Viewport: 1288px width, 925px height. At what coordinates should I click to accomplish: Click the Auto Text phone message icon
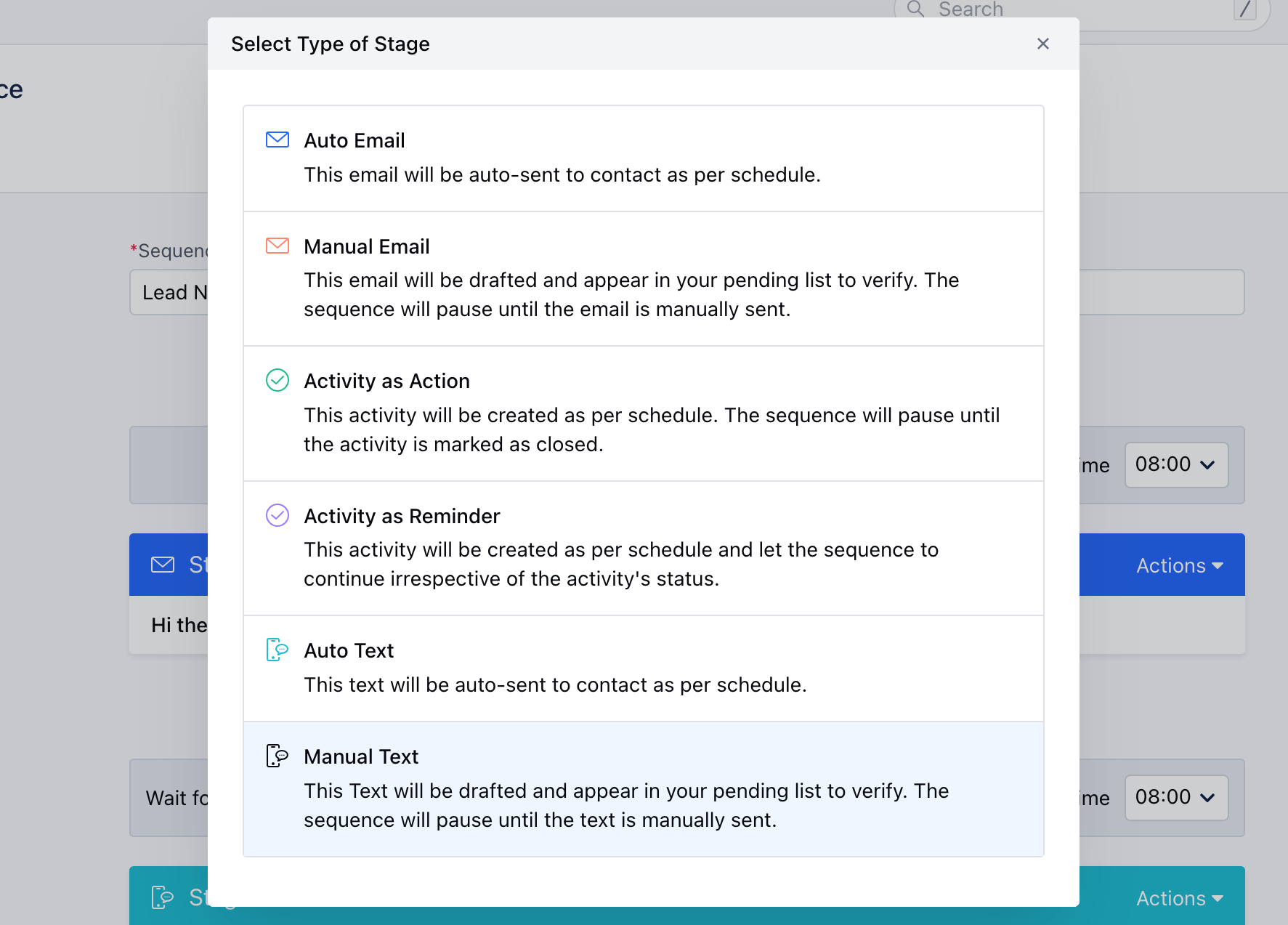278,650
